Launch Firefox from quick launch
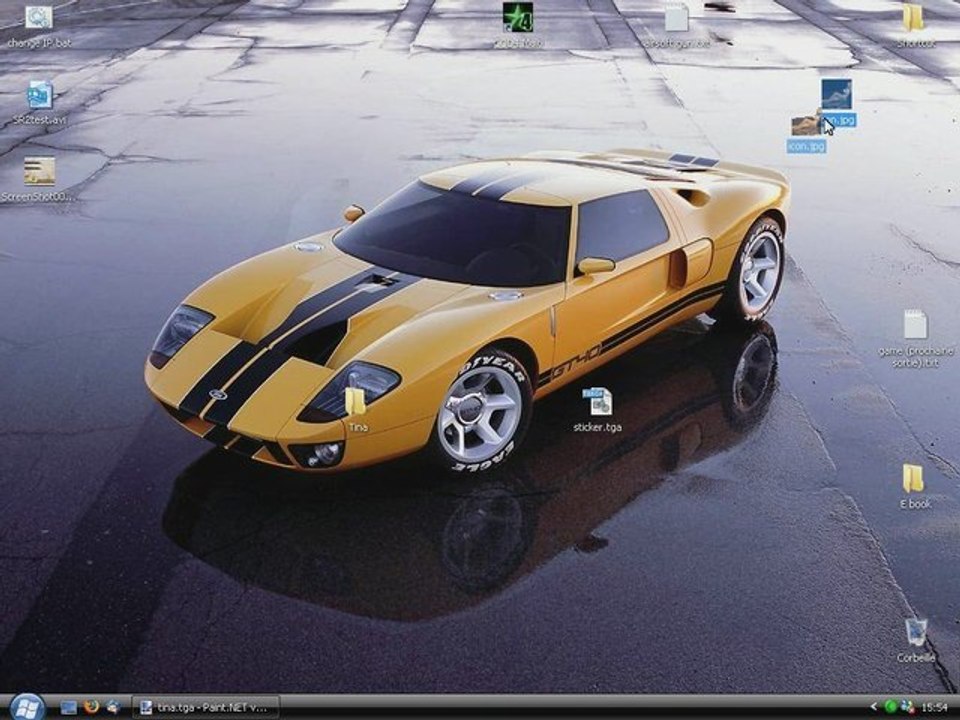 click(x=92, y=707)
